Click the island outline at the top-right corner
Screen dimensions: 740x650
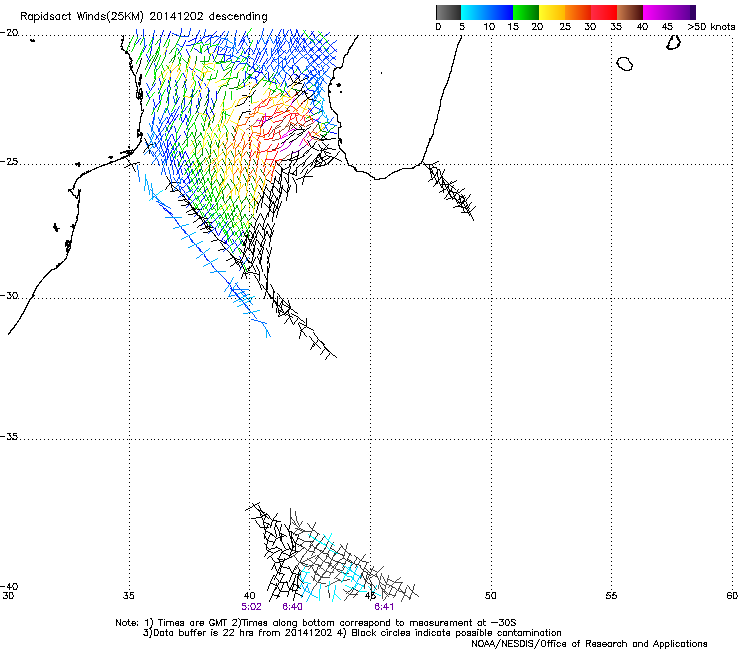[x=673, y=42]
